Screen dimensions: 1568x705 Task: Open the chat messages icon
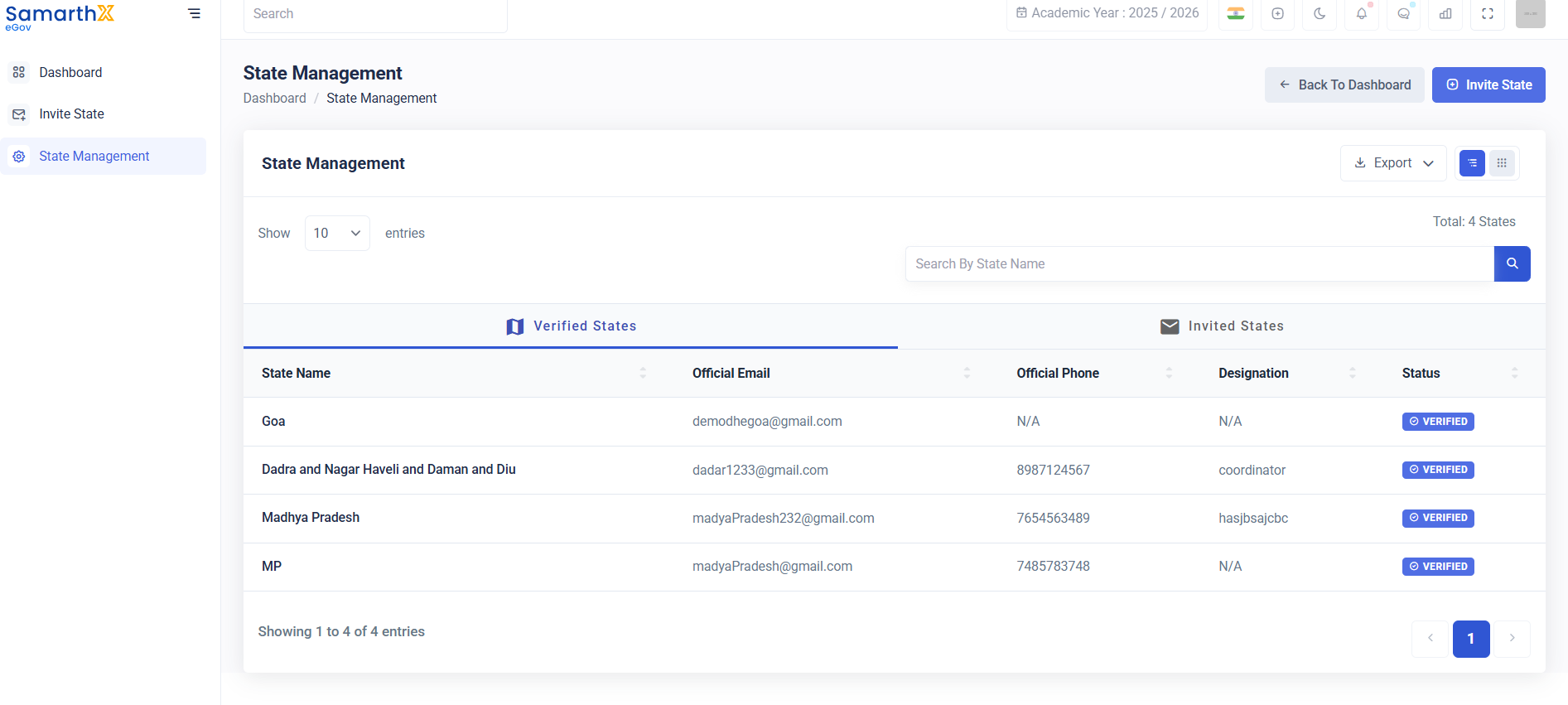pyautogui.click(x=1403, y=13)
